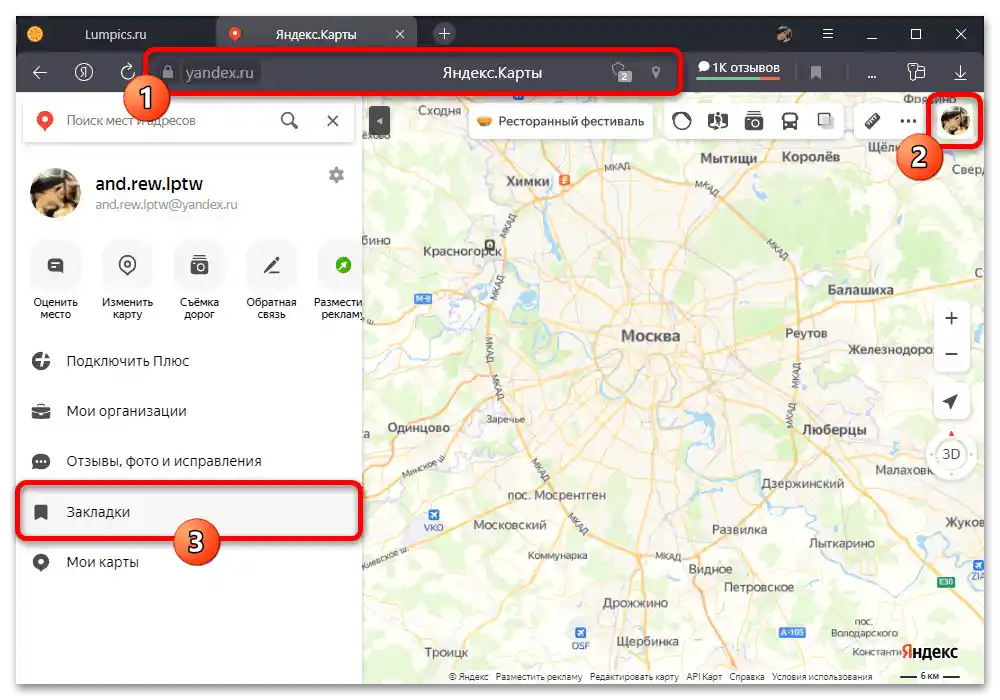Toggle the road photos camera layer
The image size is (1000, 700).
click(x=753, y=120)
